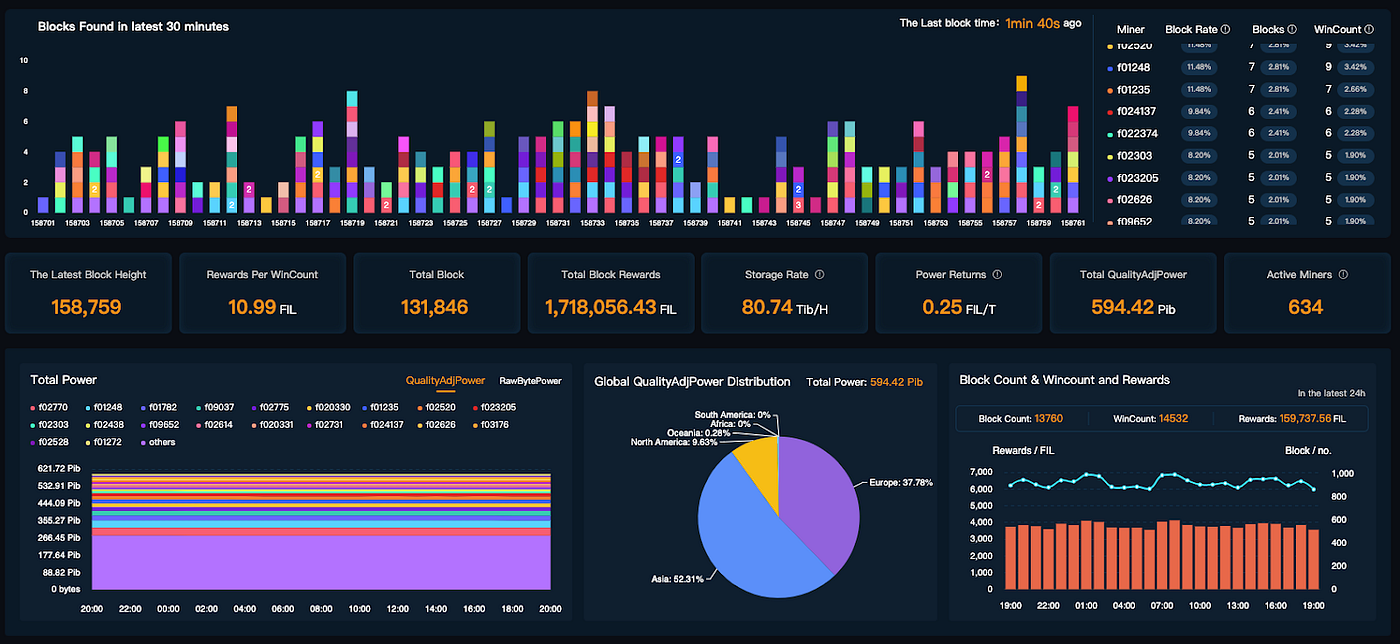Viewport: 1400px width, 644px height.
Task: Click 'Block Count & Wincount and Rewards' title
Action: point(1064,379)
